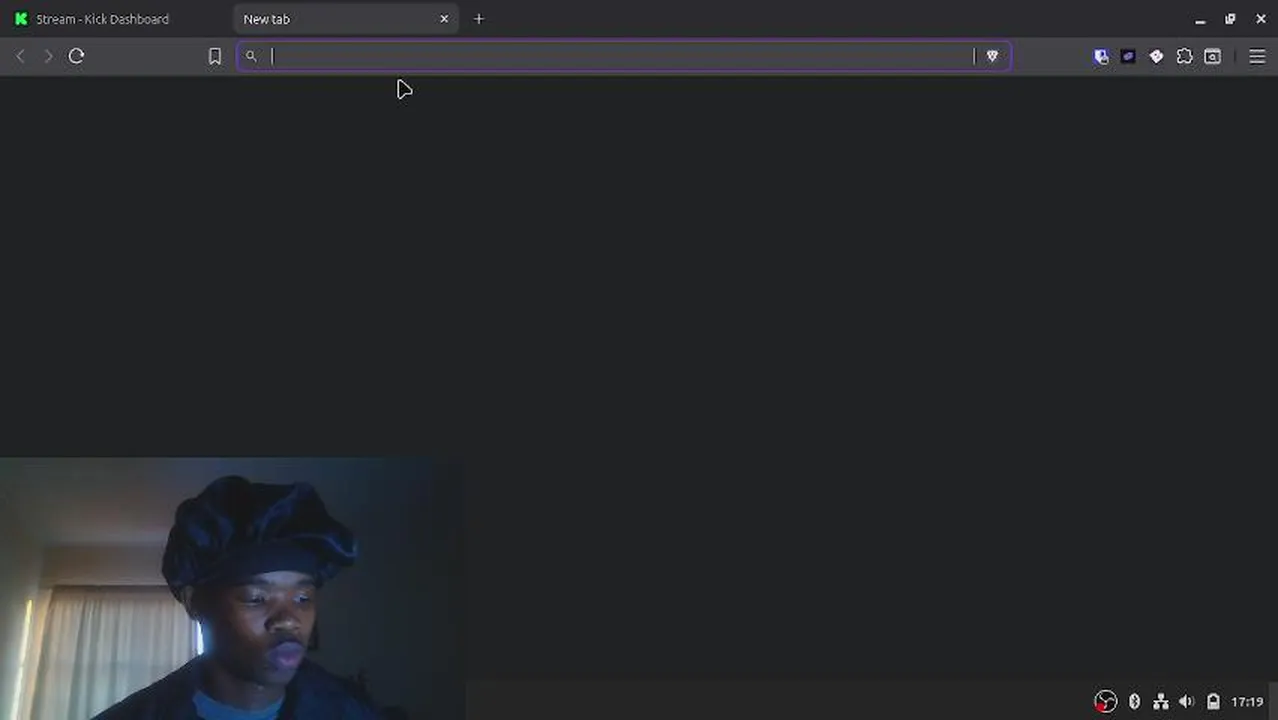Bookmark this page with the bookmark icon
The width and height of the screenshot is (1278, 720).
(x=214, y=57)
